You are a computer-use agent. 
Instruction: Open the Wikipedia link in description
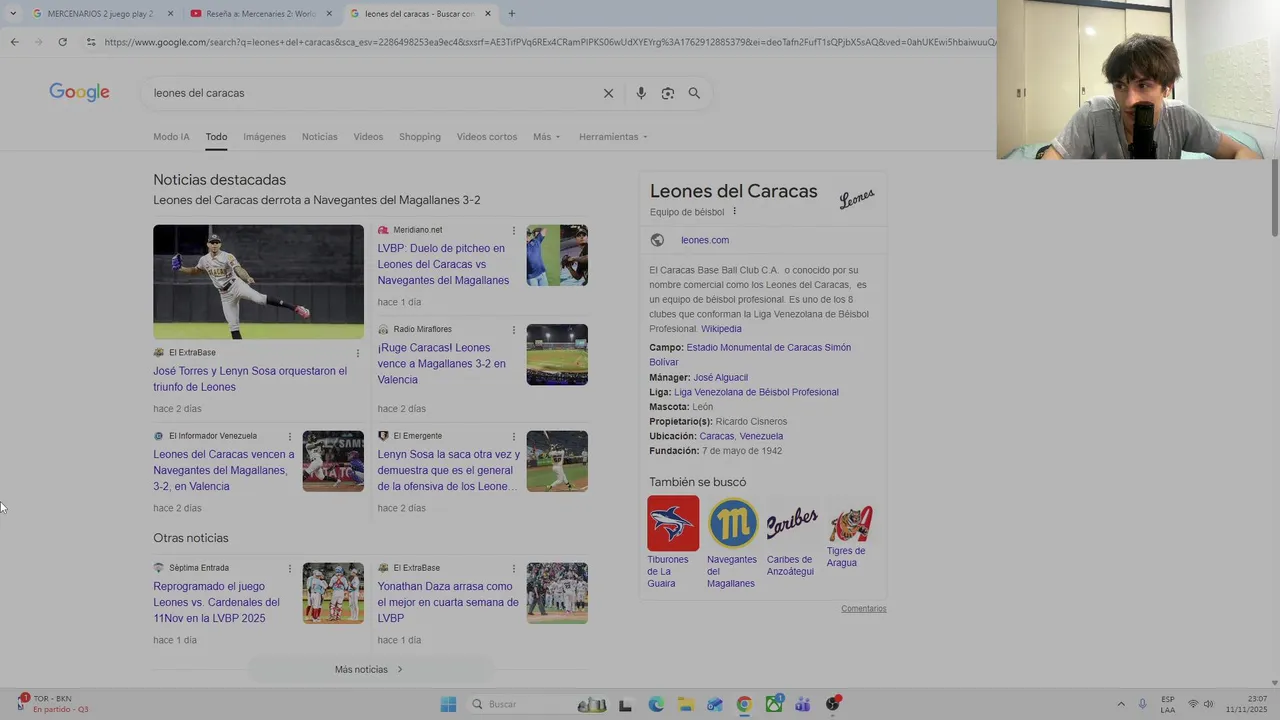point(721,329)
